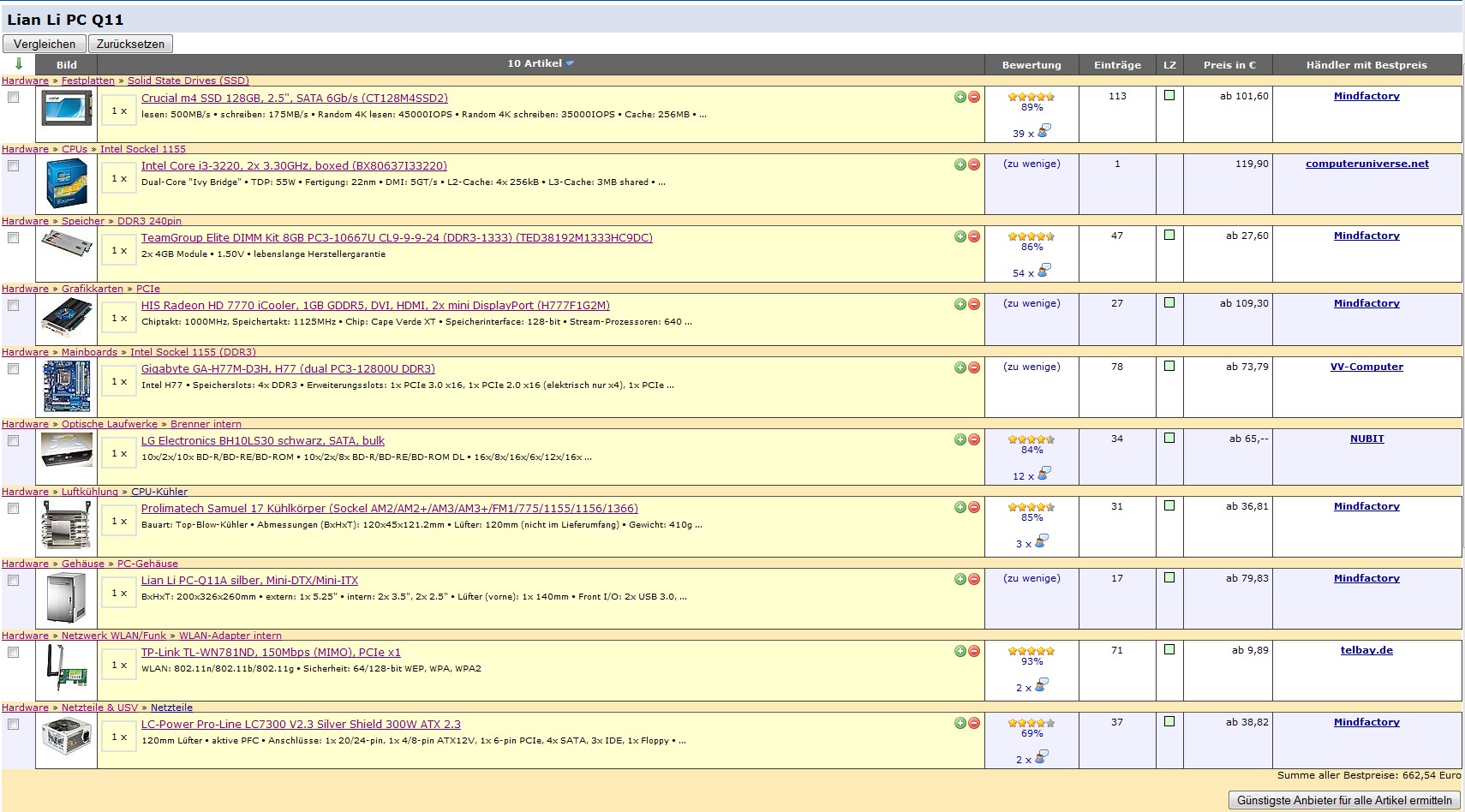The width and height of the screenshot is (1465, 812).
Task: Open user reviews icon for Crucial m4 SSD
Action: tap(1043, 131)
